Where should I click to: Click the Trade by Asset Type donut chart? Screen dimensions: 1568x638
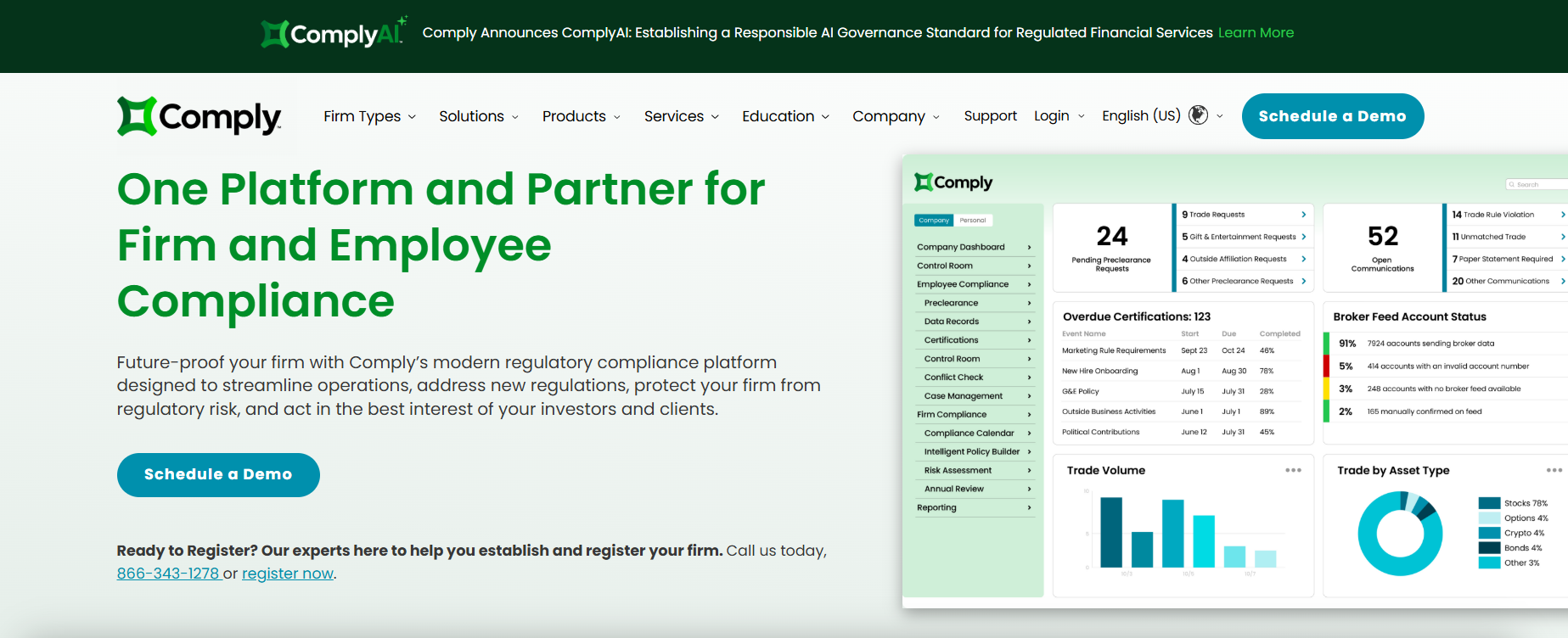tap(1399, 534)
